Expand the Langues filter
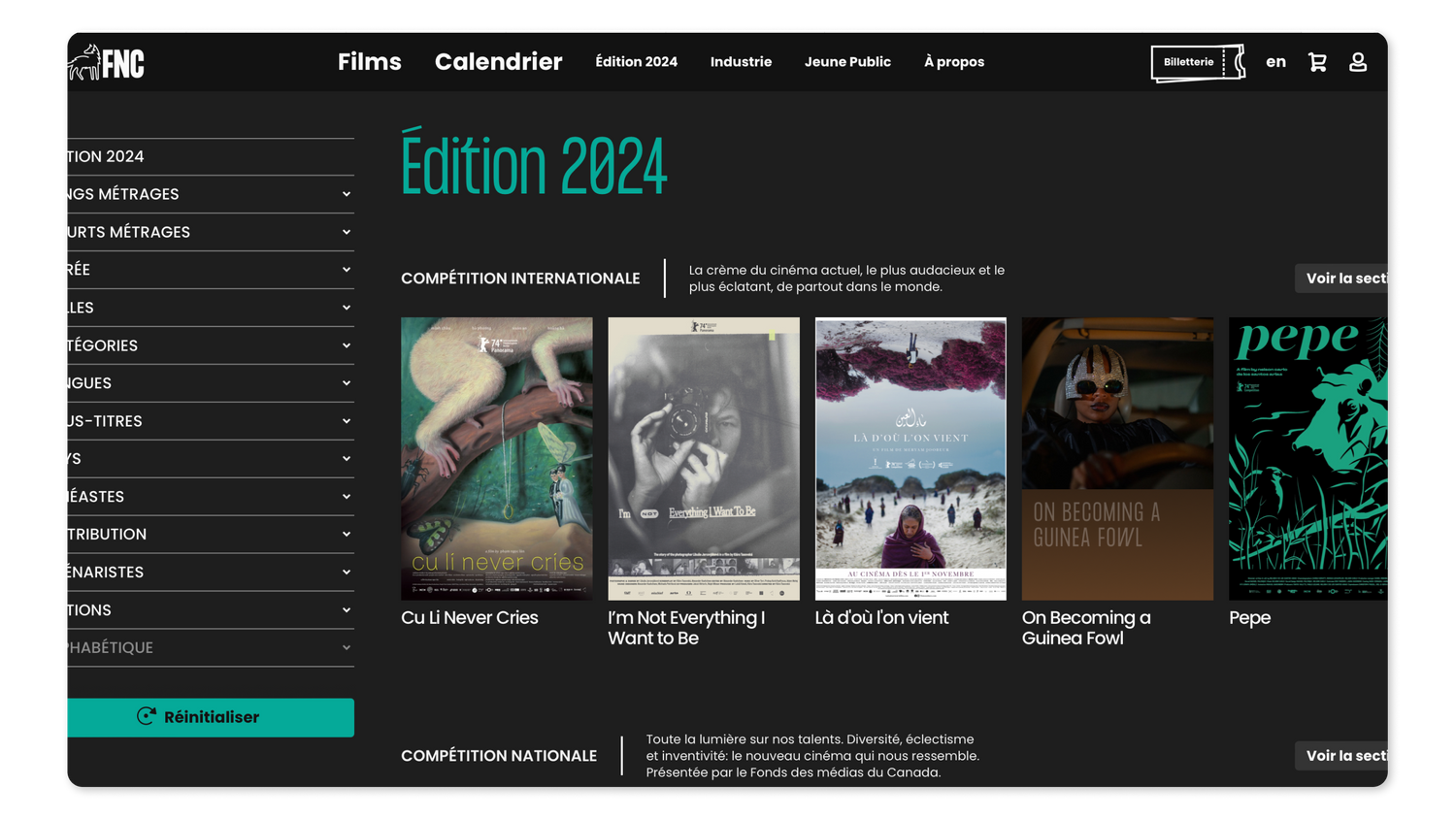Screen dimensions: 1456x819 click(x=211, y=383)
